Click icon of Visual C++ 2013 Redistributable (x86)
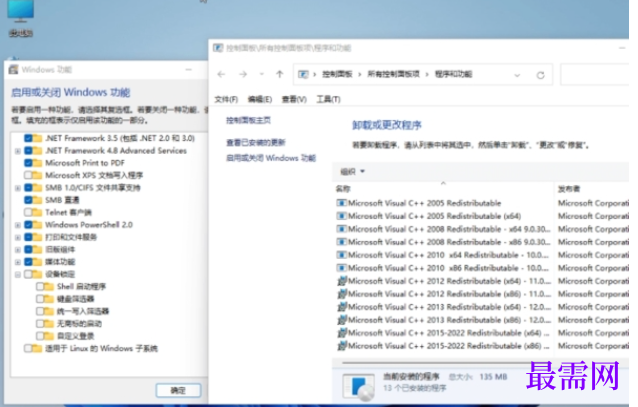The height and width of the screenshot is (407, 638). 342,320
